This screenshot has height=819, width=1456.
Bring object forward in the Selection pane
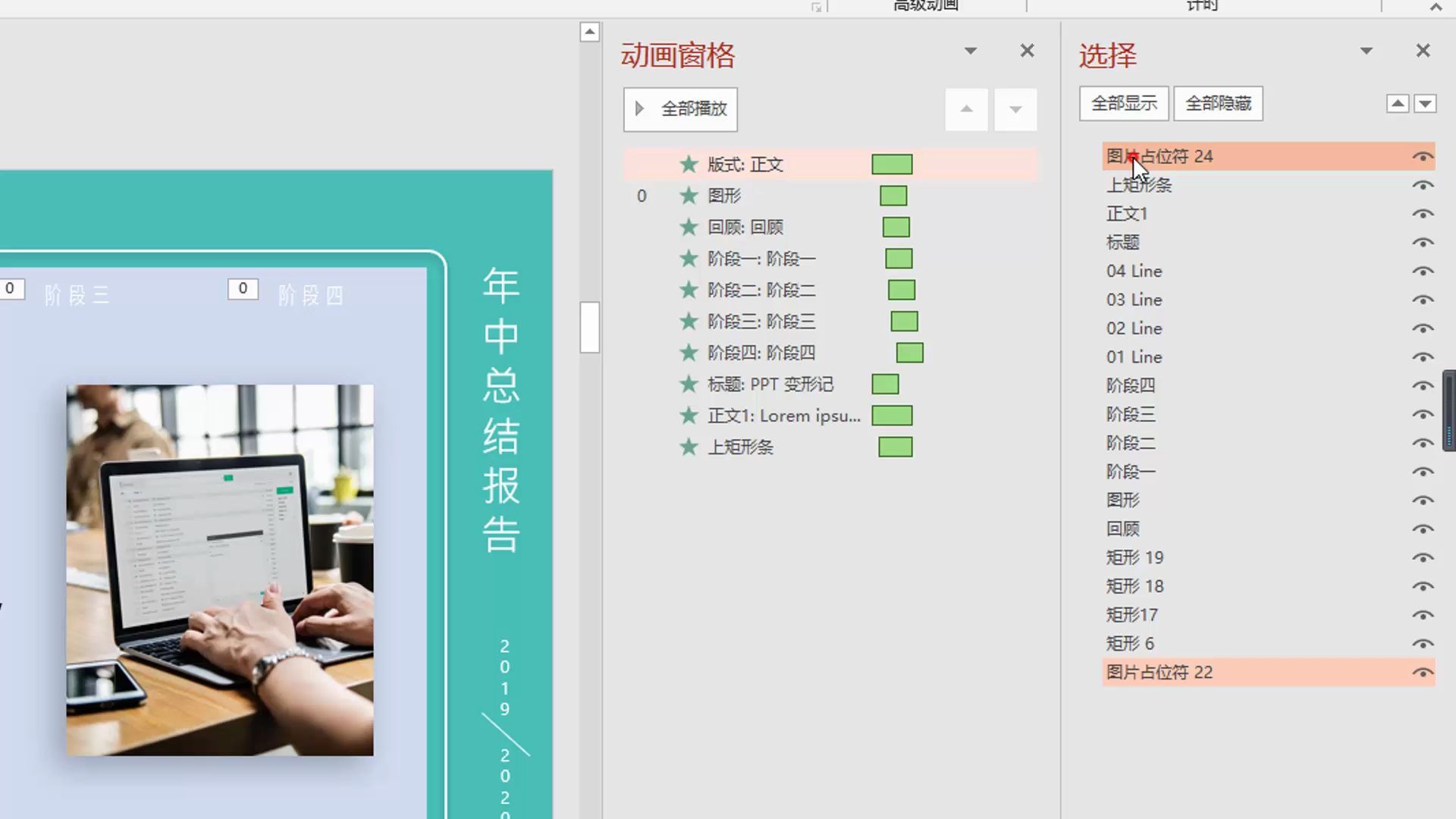tap(1398, 103)
